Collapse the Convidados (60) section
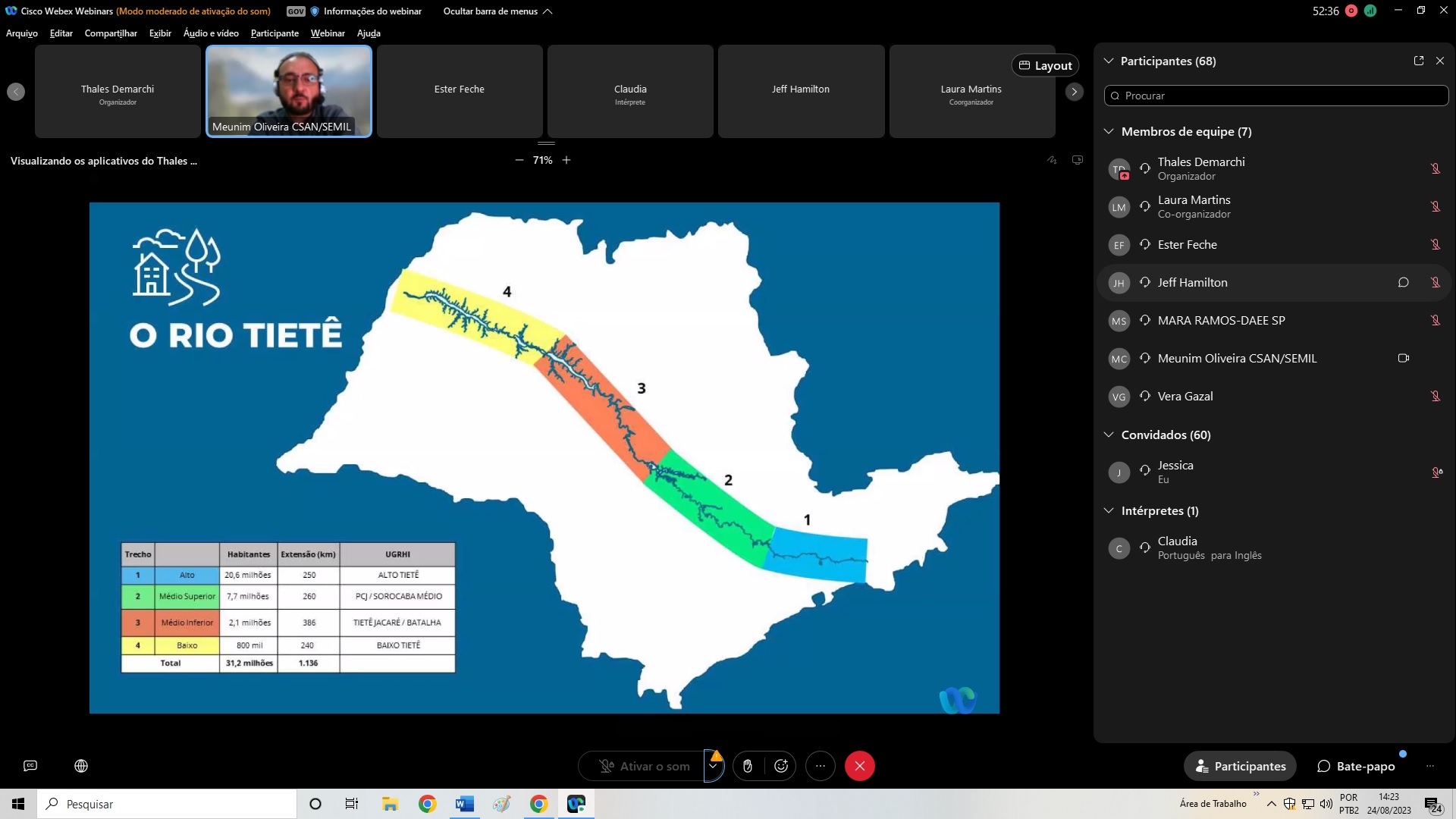1456x819 pixels. [x=1109, y=435]
